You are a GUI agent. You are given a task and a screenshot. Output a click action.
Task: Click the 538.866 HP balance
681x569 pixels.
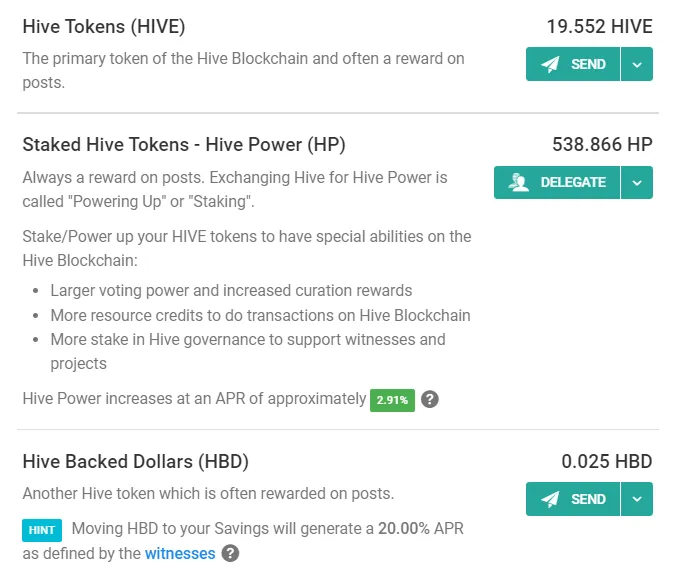click(602, 145)
